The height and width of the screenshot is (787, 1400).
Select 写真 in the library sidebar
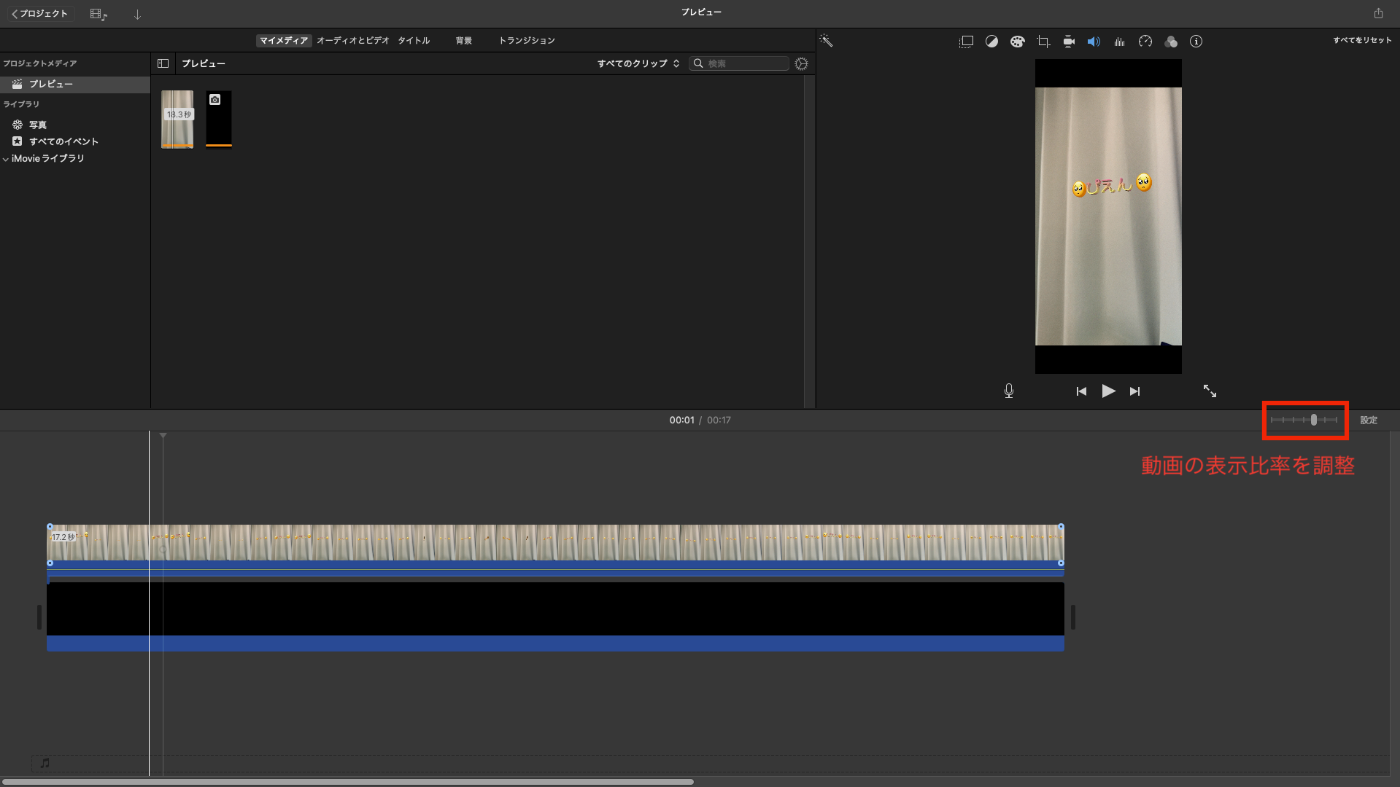[38, 125]
